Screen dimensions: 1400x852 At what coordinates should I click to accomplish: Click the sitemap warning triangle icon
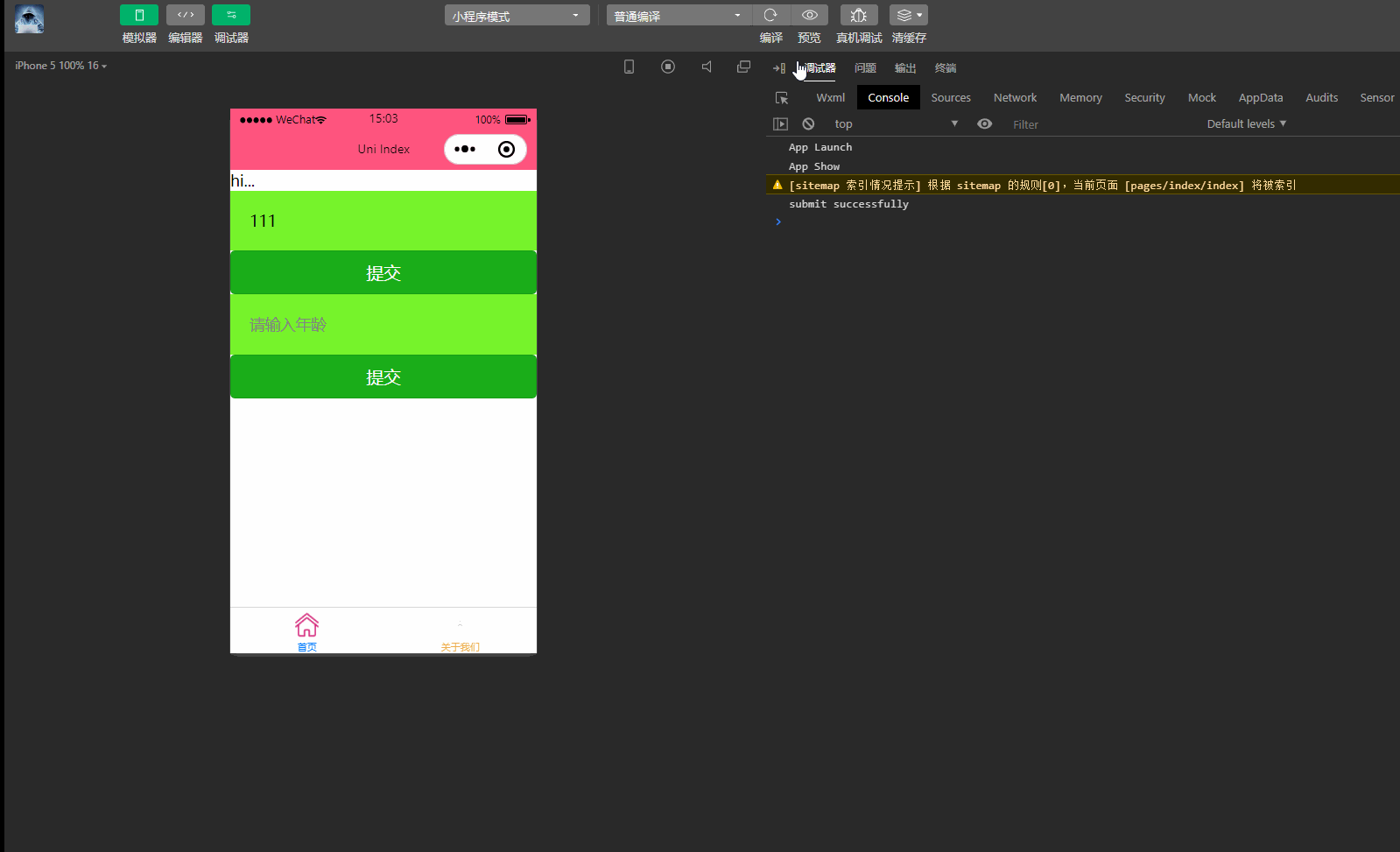coord(777,185)
